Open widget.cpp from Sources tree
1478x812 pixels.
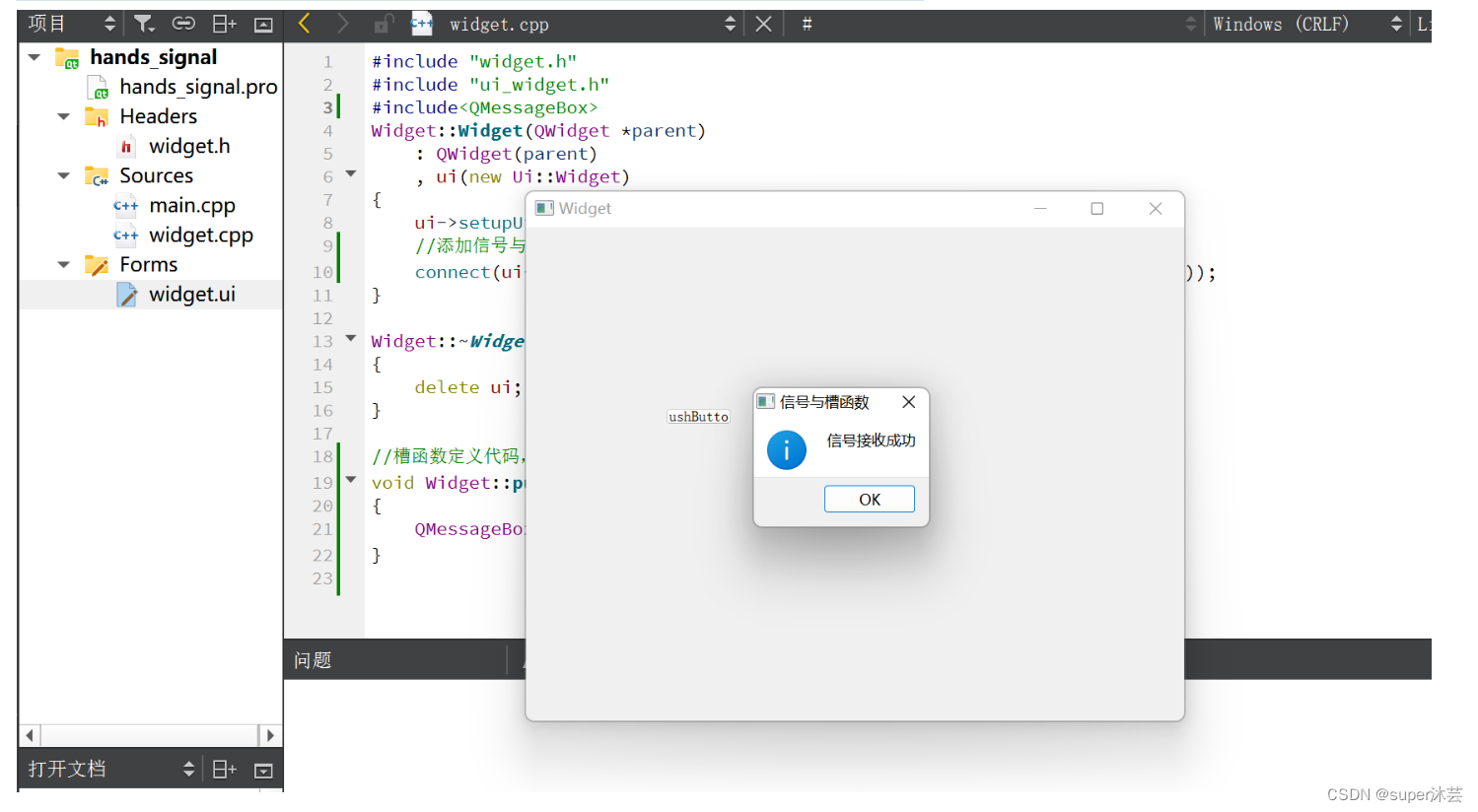tap(201, 235)
